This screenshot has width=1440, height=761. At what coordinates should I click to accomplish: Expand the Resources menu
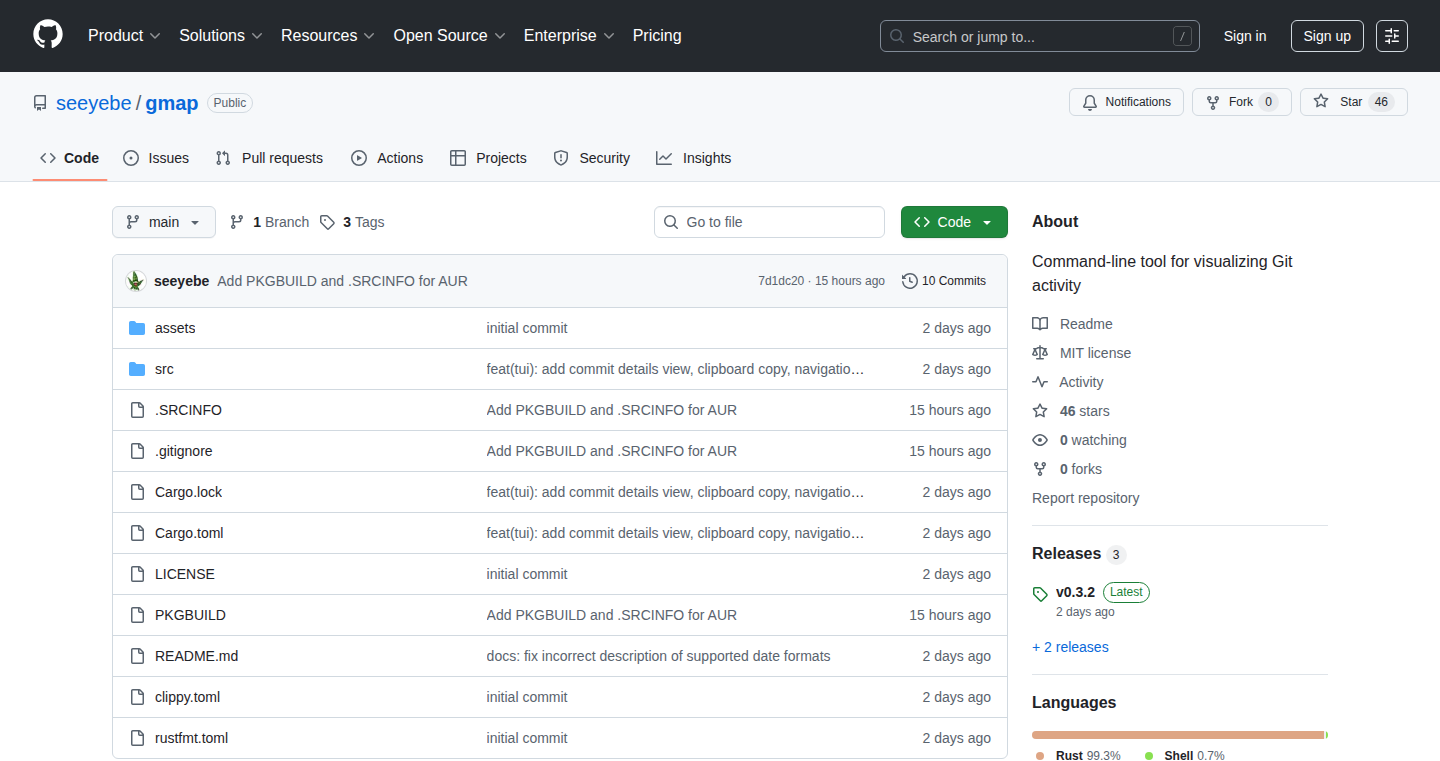coord(328,35)
